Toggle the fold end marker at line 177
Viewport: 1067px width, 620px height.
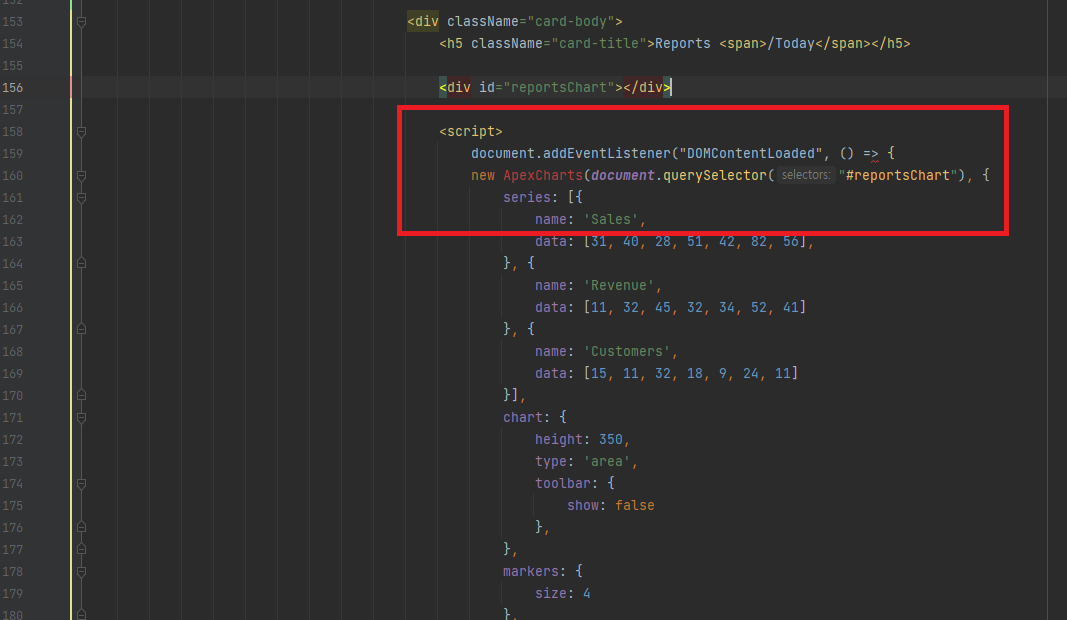(81, 549)
